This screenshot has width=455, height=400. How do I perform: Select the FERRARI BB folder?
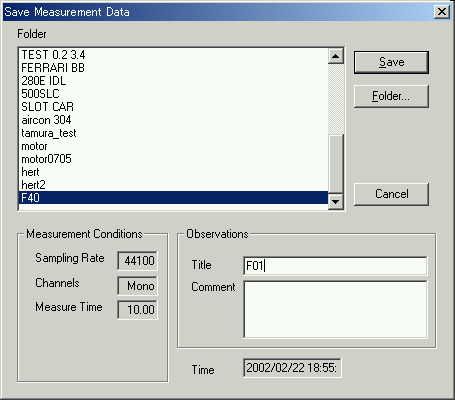[174, 68]
